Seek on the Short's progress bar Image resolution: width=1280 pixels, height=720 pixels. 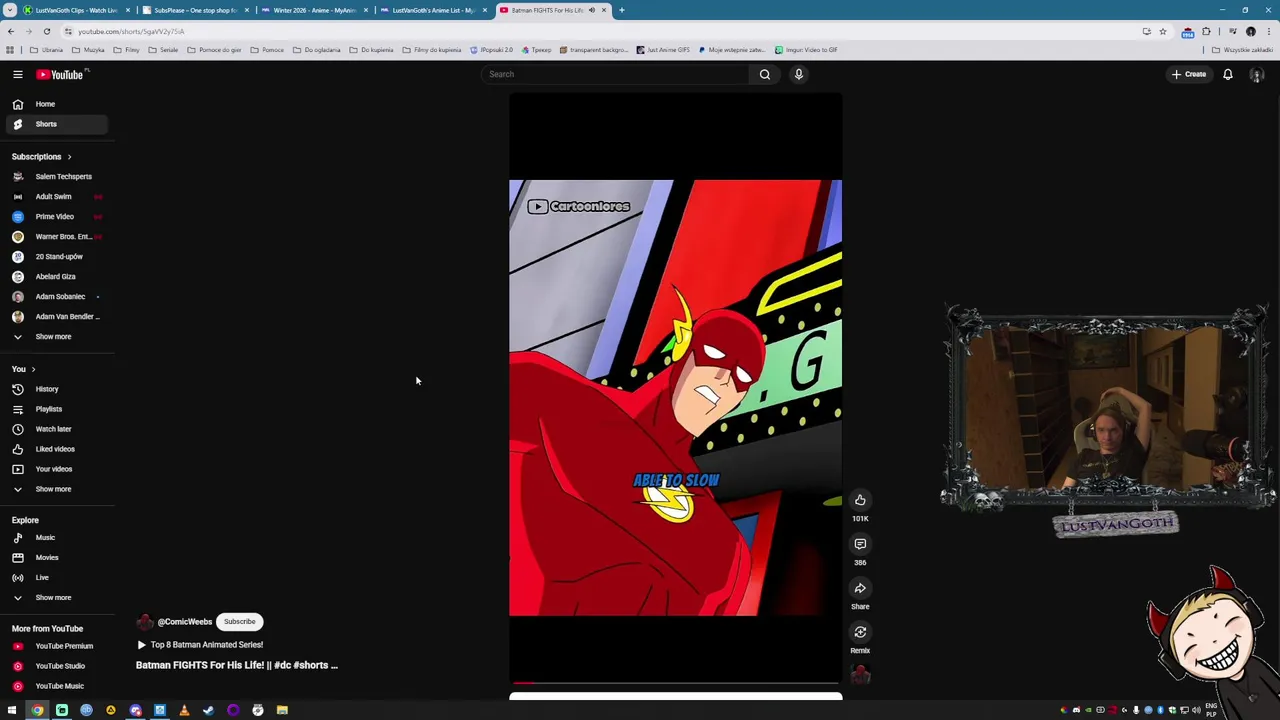tap(675, 683)
